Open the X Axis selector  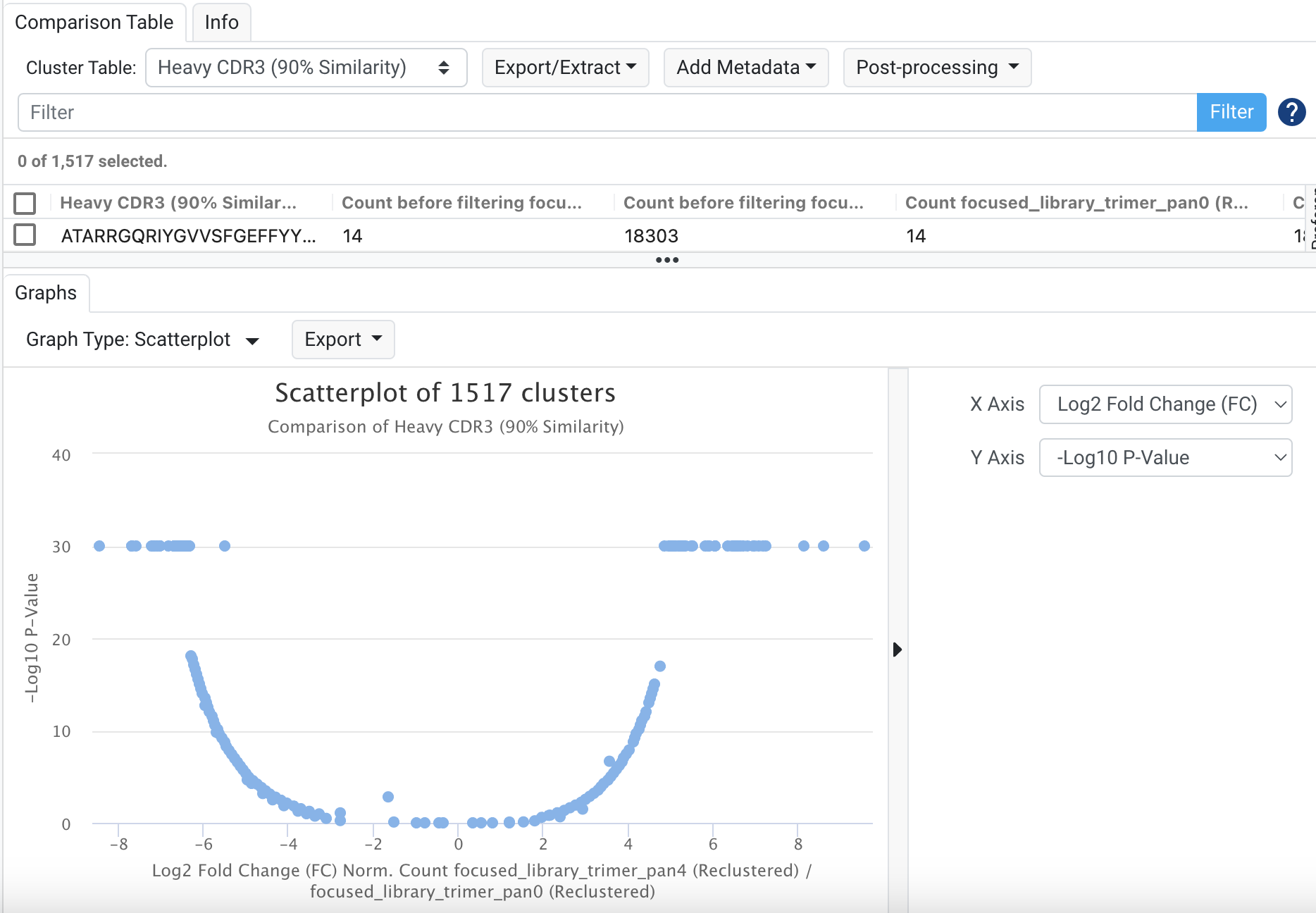point(1165,404)
